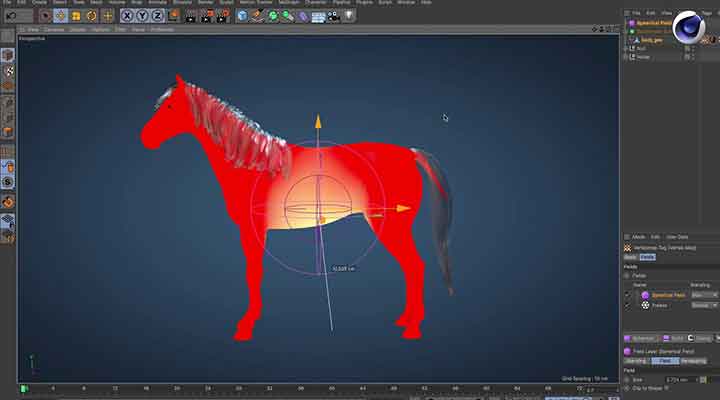Click the Cube primitive icon
720x400 pixels.
[x=243, y=16]
